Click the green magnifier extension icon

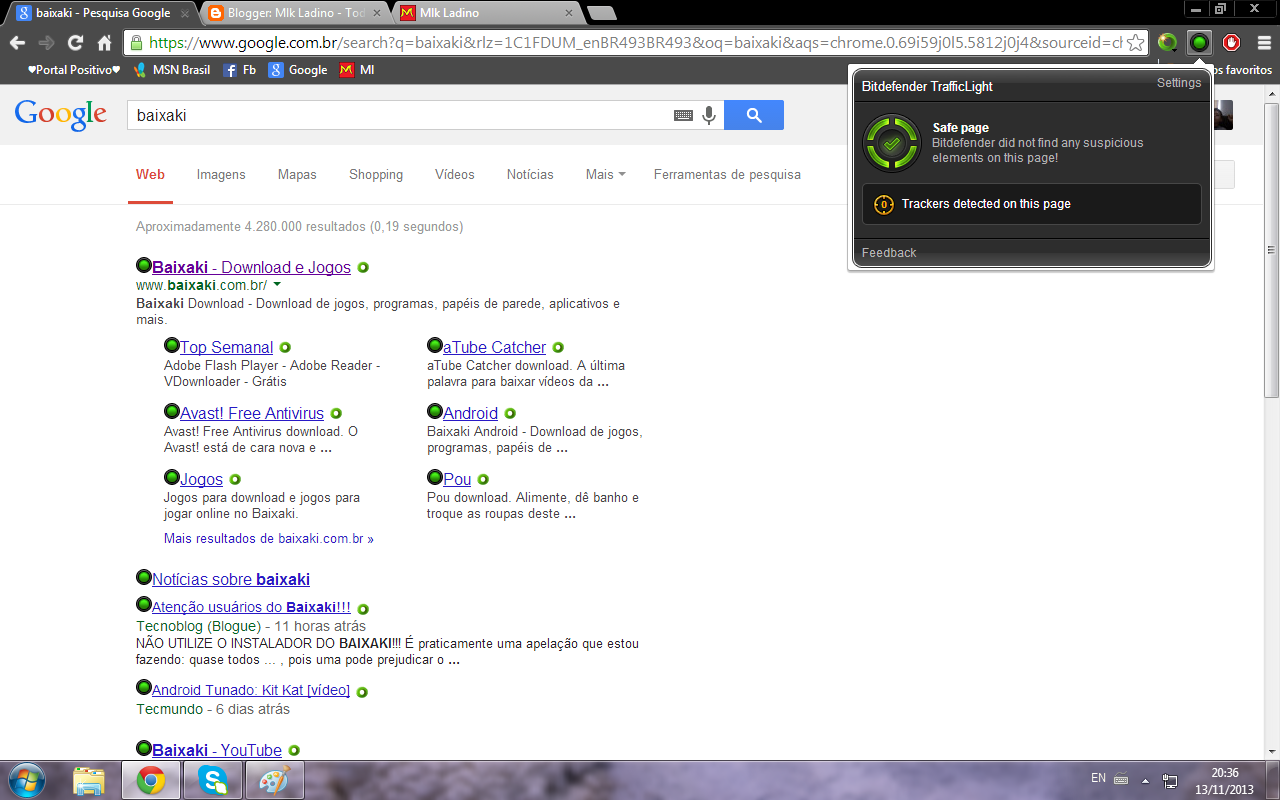[1167, 43]
